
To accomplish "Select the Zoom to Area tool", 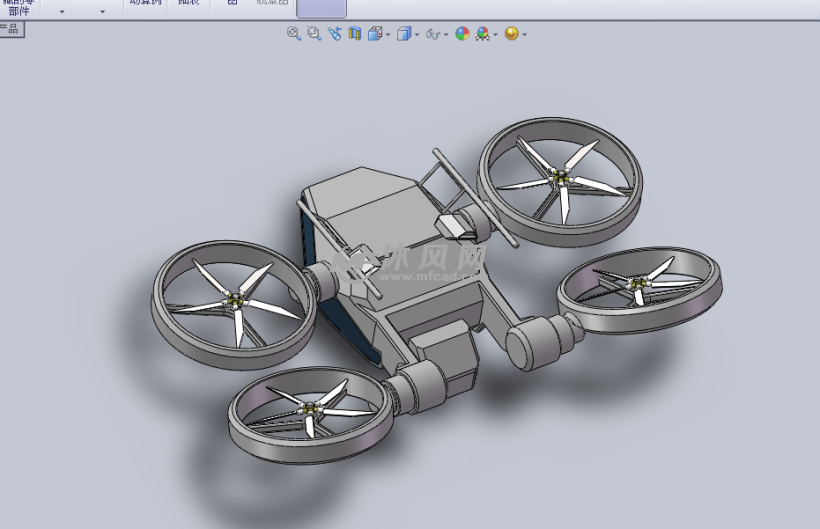I will pos(314,33).
